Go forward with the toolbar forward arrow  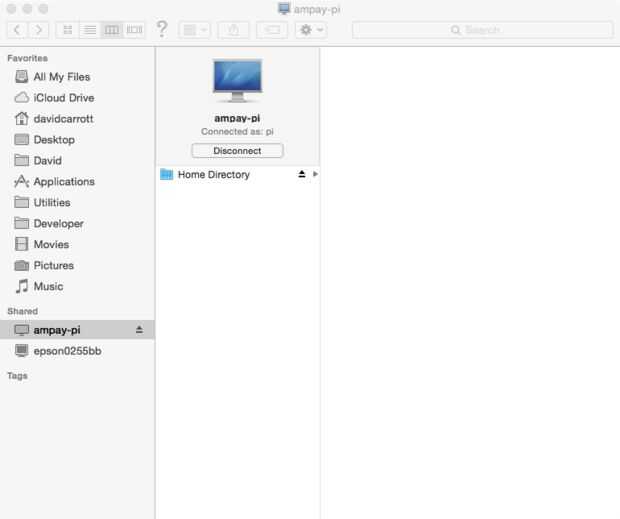38,30
